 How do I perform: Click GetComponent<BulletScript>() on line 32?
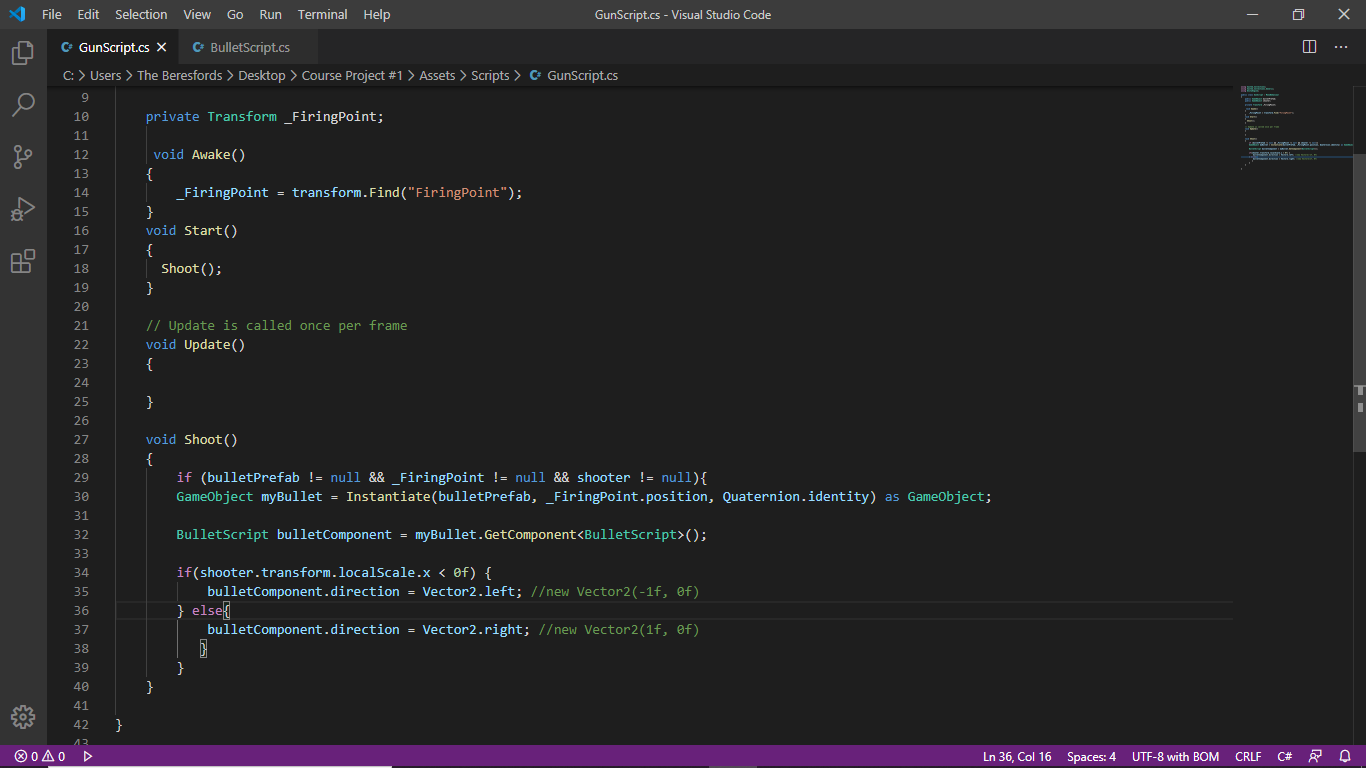(595, 534)
